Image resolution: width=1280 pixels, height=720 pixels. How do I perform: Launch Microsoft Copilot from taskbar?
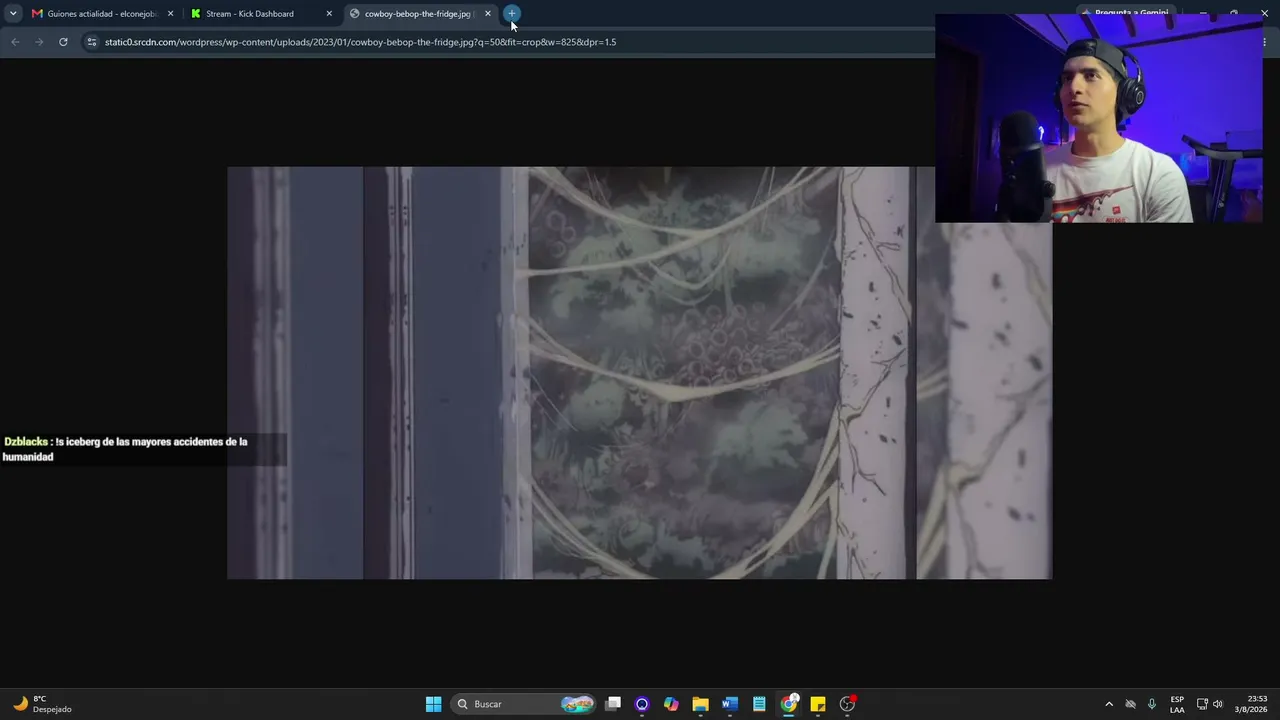point(671,704)
